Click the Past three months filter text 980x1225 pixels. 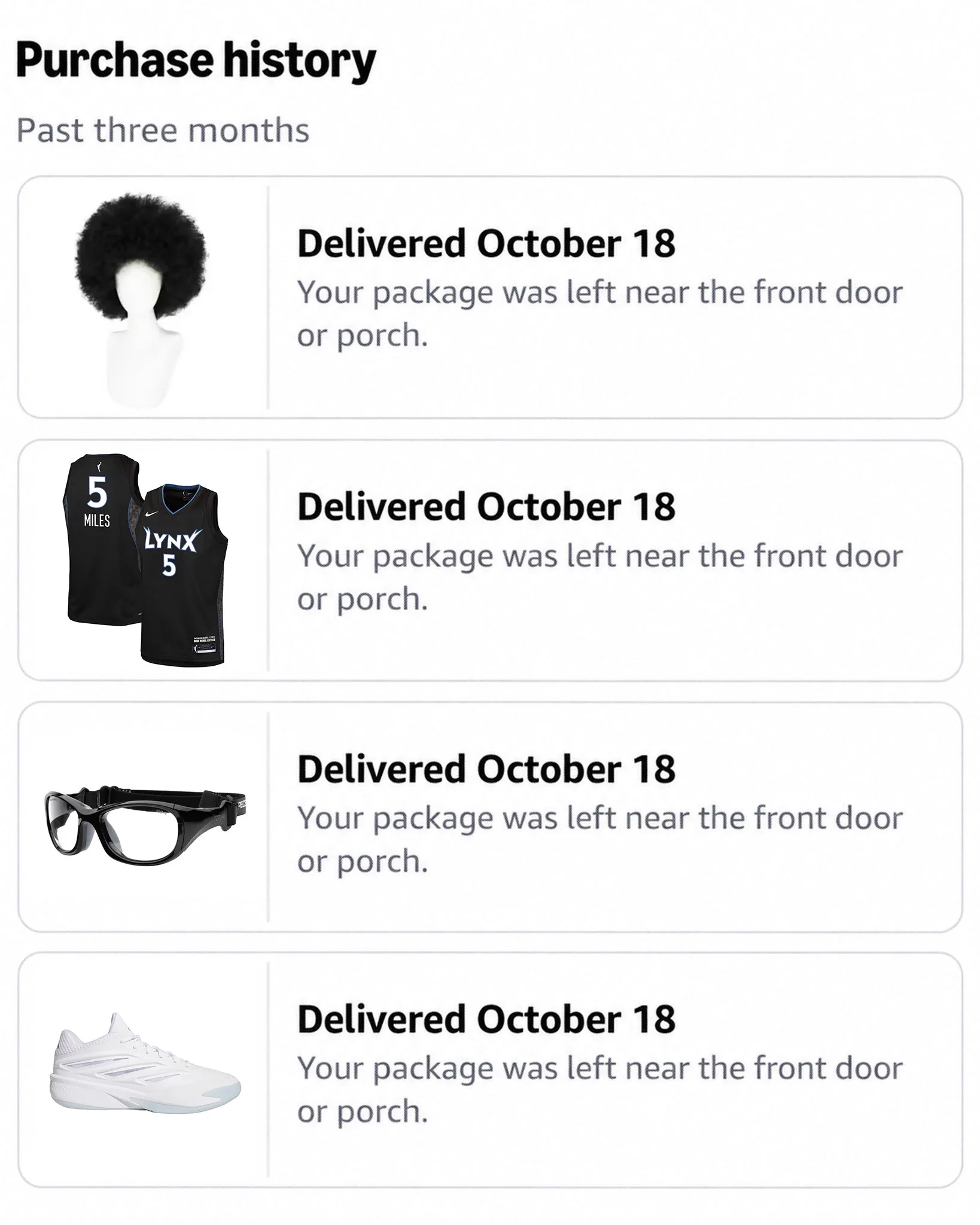(163, 130)
